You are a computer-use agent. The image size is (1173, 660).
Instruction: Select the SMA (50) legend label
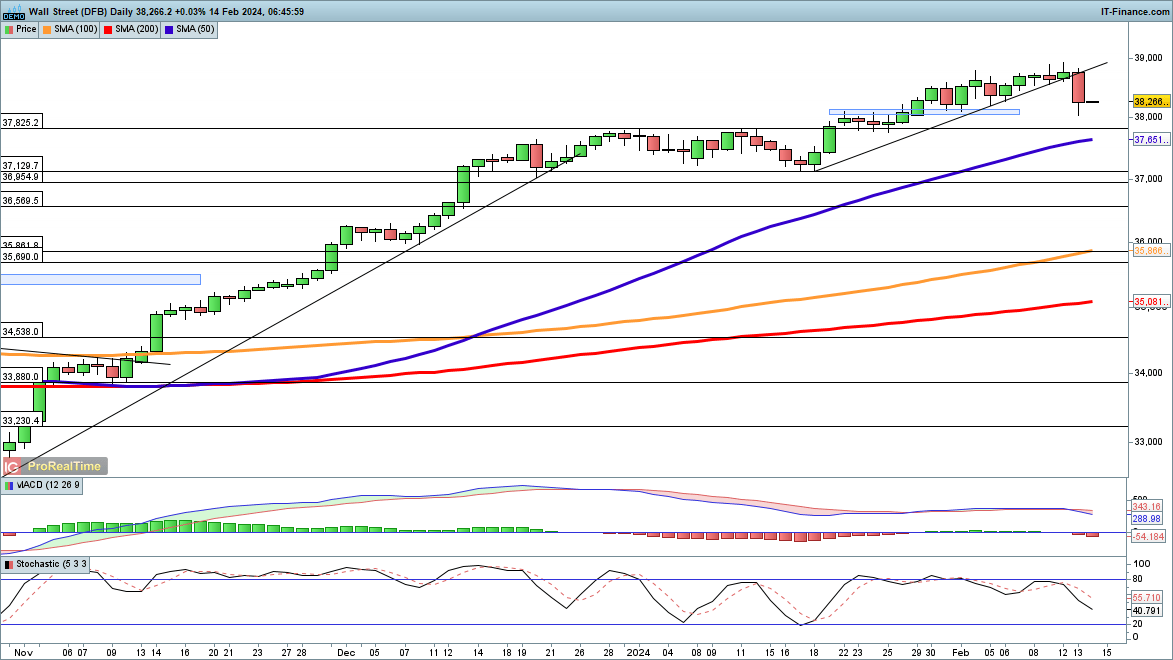[195, 29]
